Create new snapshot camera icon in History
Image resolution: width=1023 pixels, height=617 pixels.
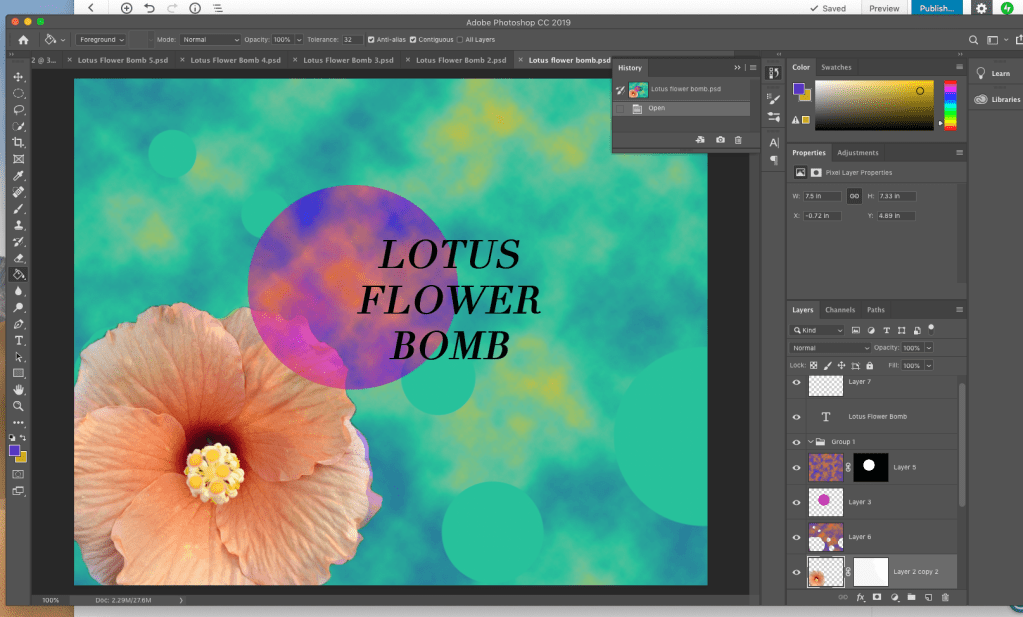[720, 140]
